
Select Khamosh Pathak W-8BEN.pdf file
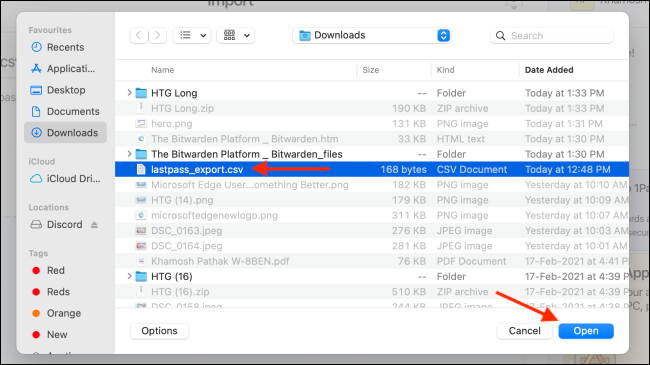372,261
